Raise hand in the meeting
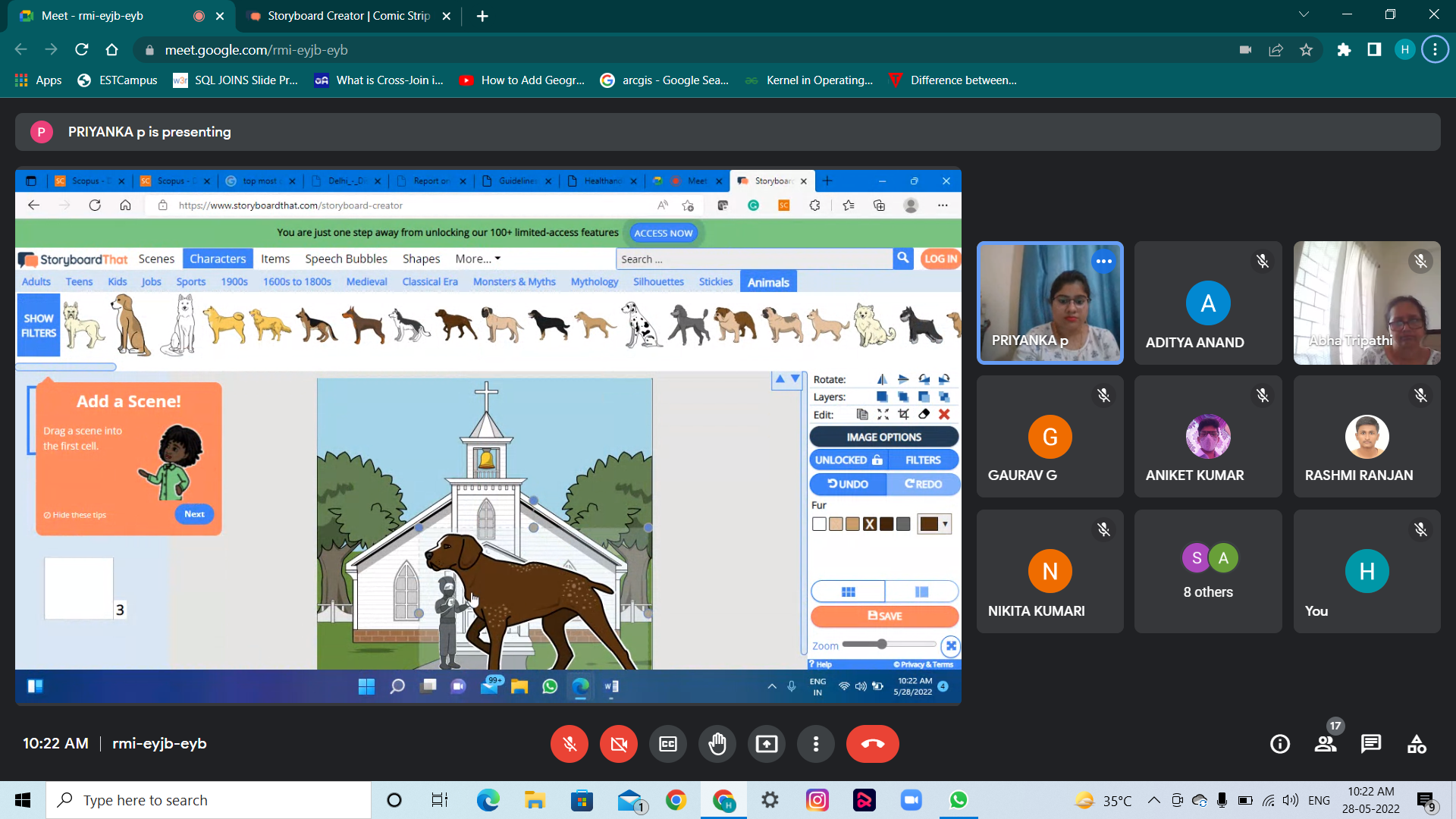The height and width of the screenshot is (819, 1456). [x=717, y=744]
